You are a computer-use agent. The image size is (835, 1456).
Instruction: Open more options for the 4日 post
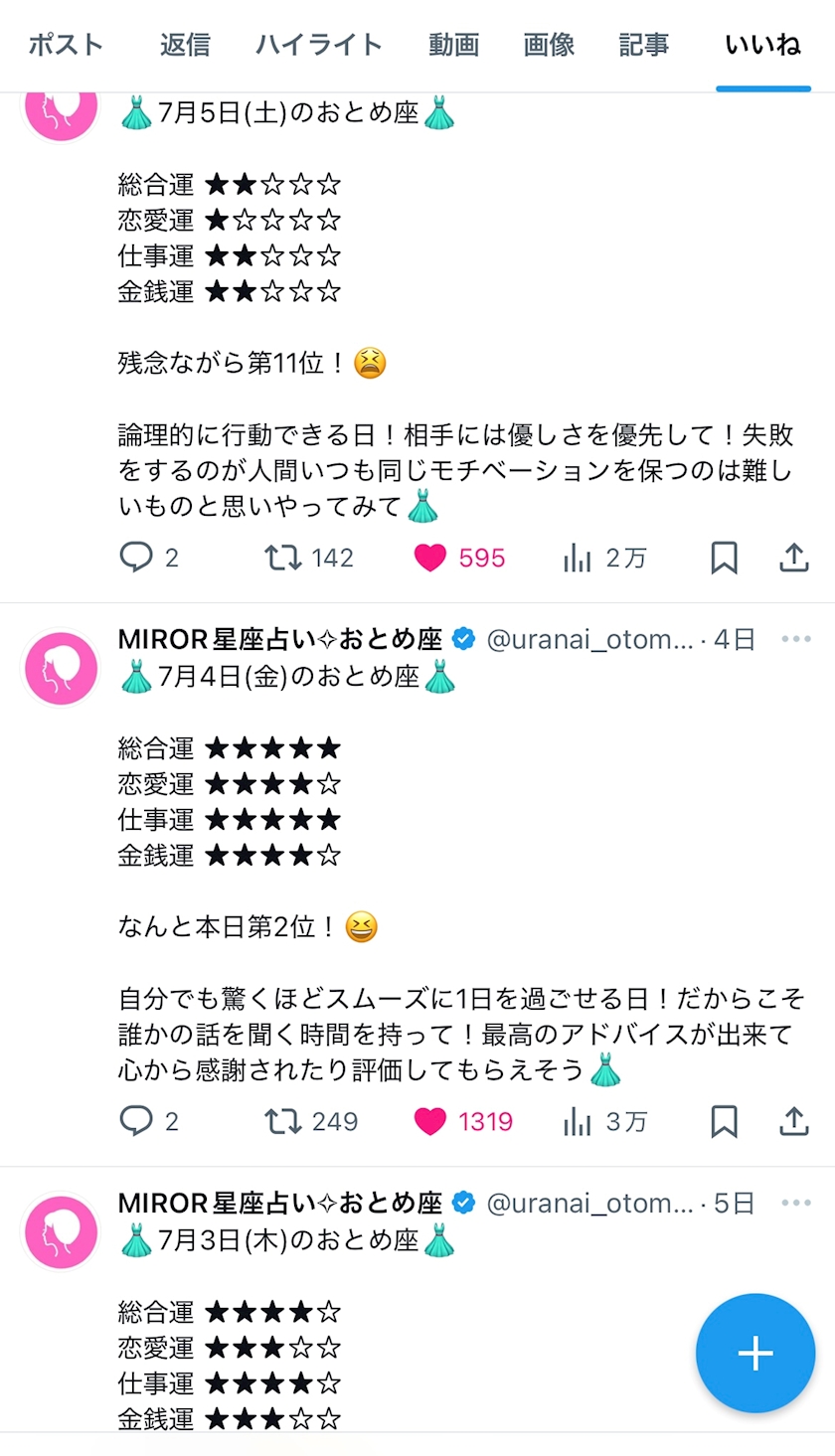point(796,639)
